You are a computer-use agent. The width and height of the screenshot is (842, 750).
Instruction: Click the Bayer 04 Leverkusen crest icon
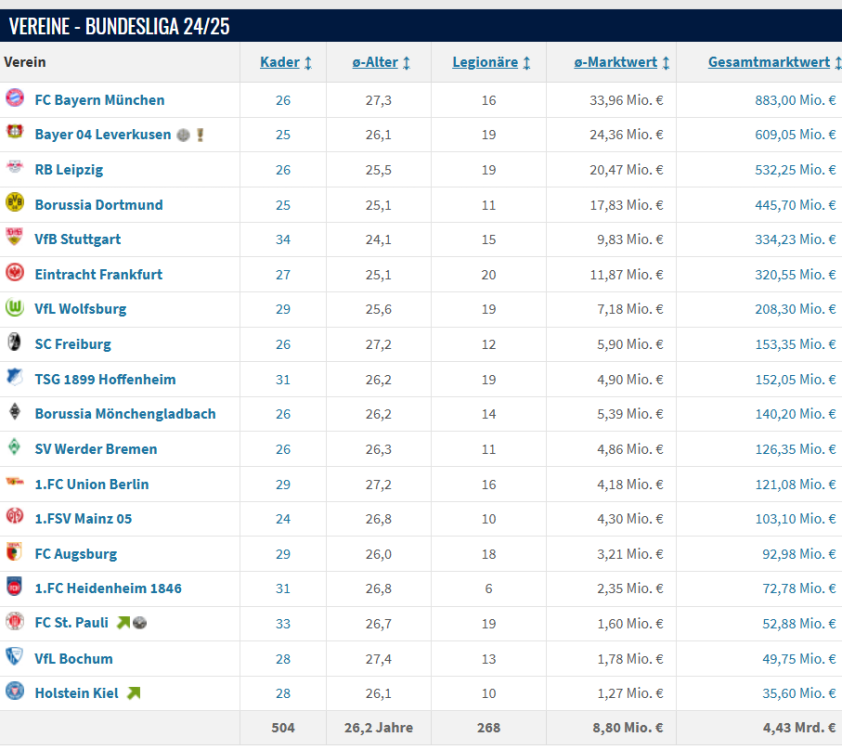(14, 133)
